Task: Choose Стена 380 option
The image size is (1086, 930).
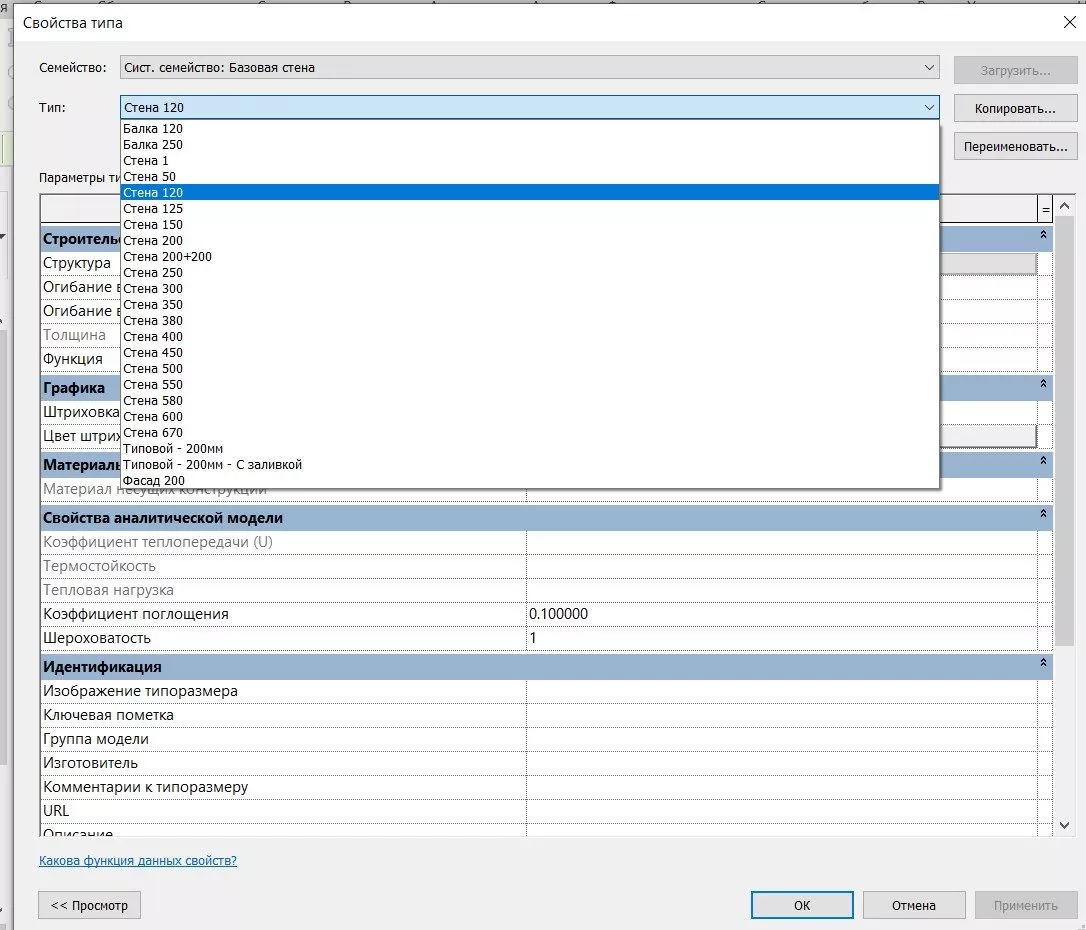Action: point(154,321)
